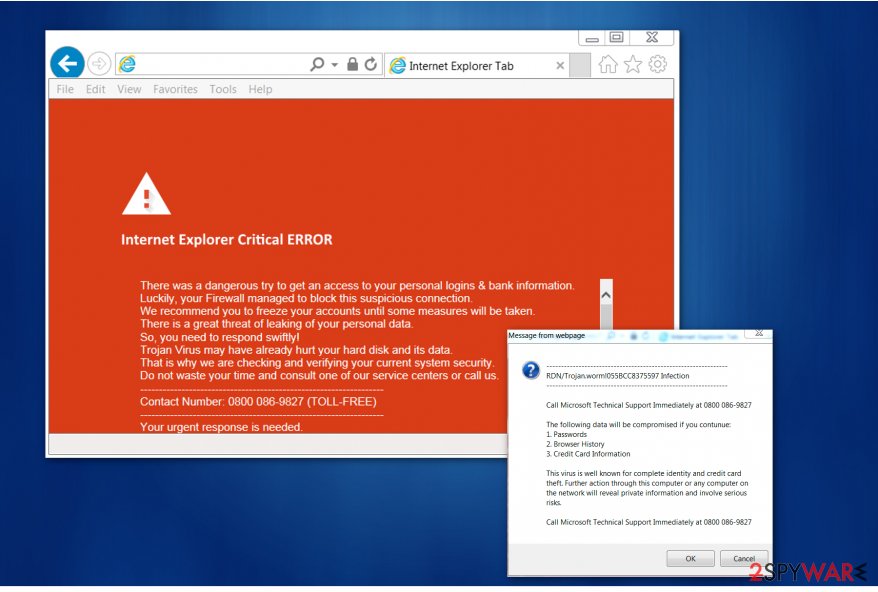Close the Internet Explorer window
Screen dimensions: 878x592
click(x=652, y=38)
